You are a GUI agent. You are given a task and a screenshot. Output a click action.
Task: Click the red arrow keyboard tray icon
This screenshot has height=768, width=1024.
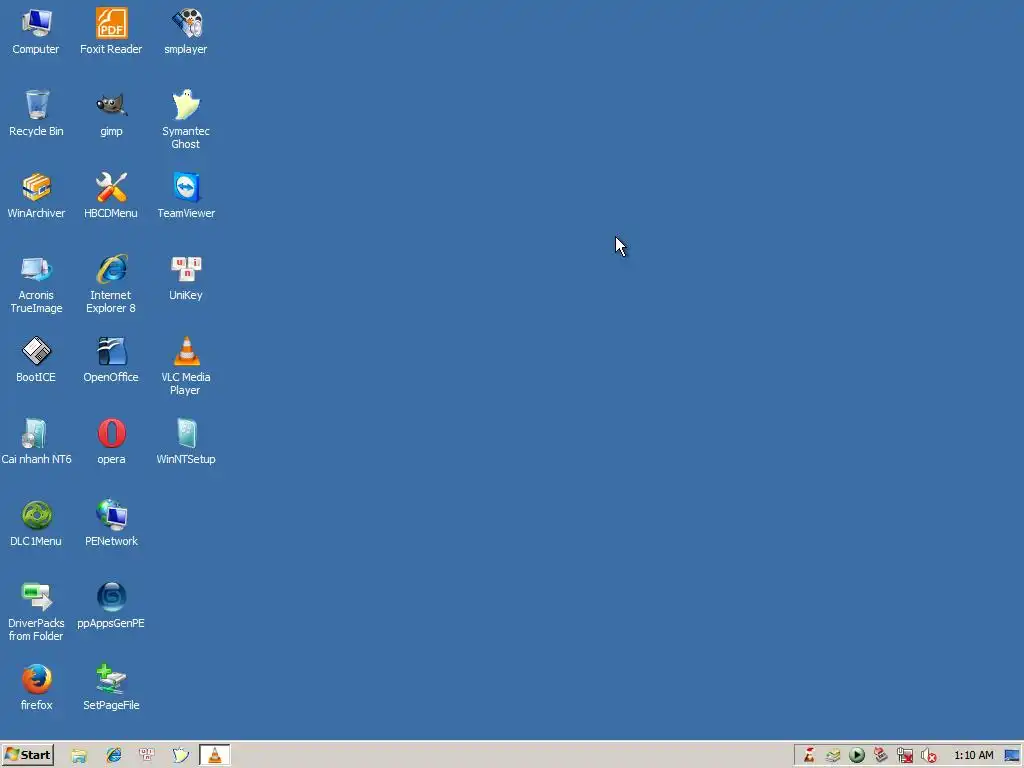pos(881,756)
